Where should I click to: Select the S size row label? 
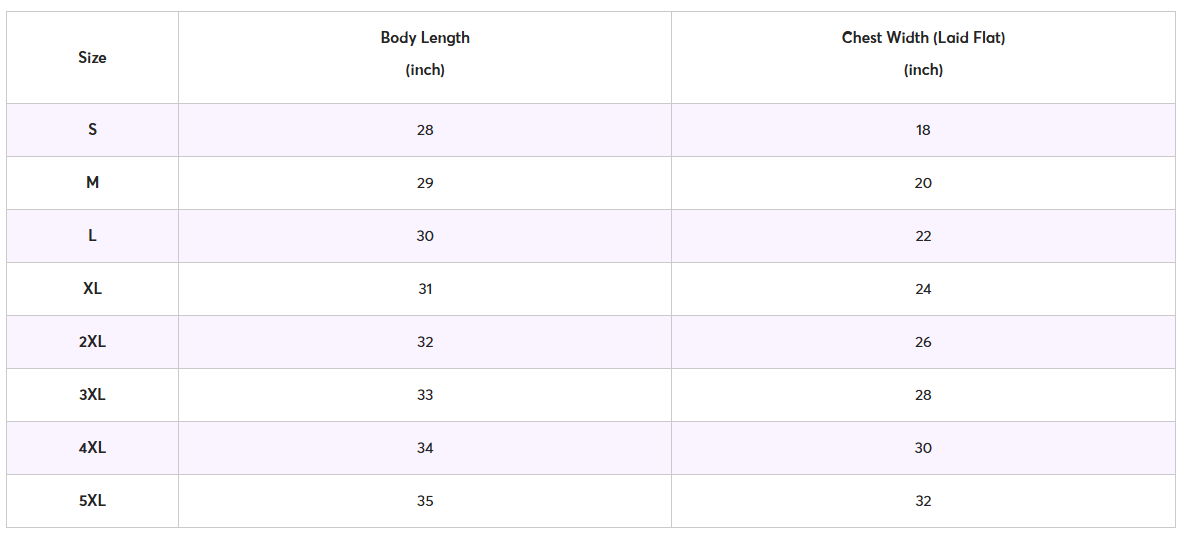[92, 130]
